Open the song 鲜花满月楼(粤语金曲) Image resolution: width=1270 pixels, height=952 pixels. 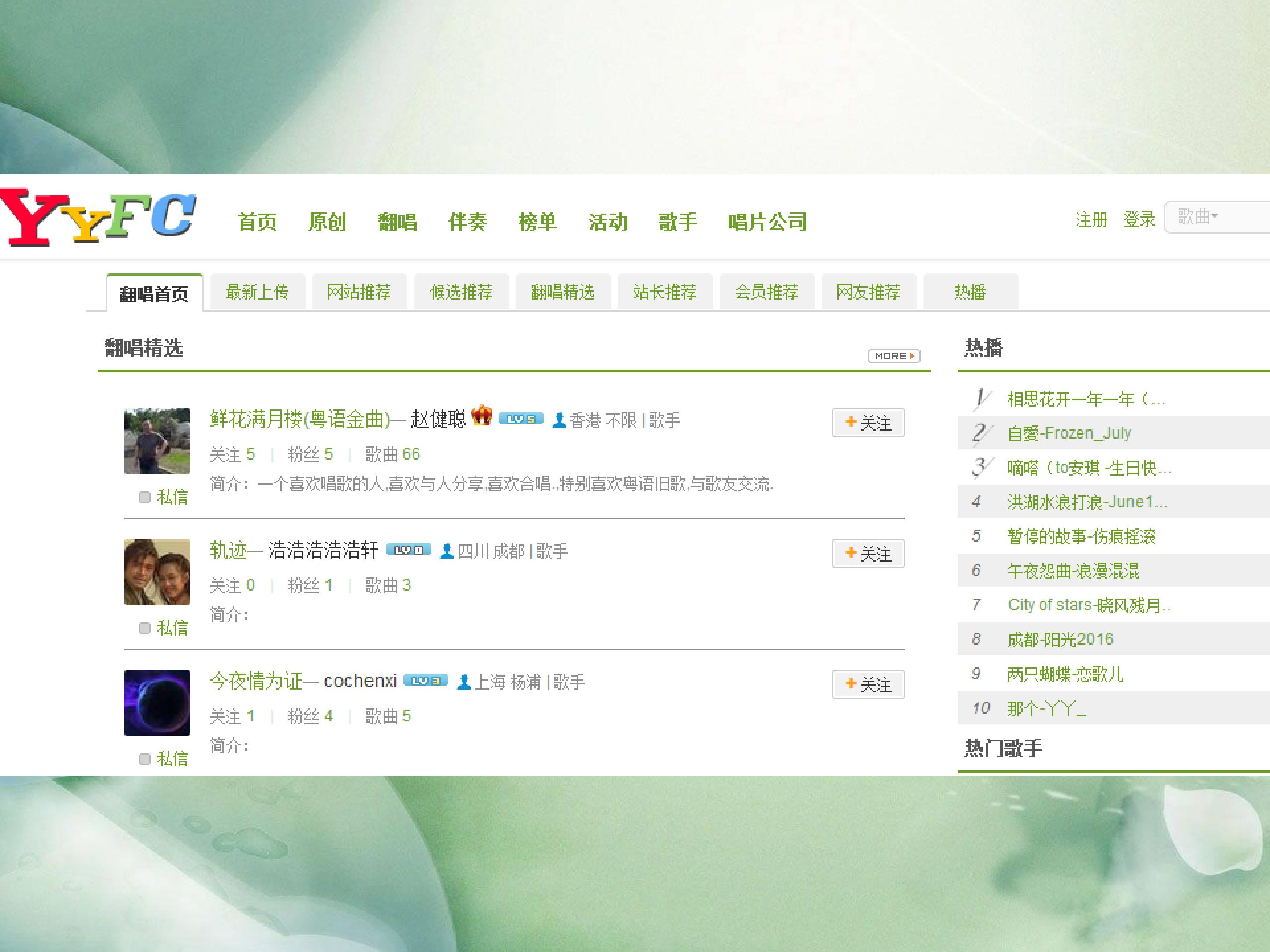click(x=300, y=420)
